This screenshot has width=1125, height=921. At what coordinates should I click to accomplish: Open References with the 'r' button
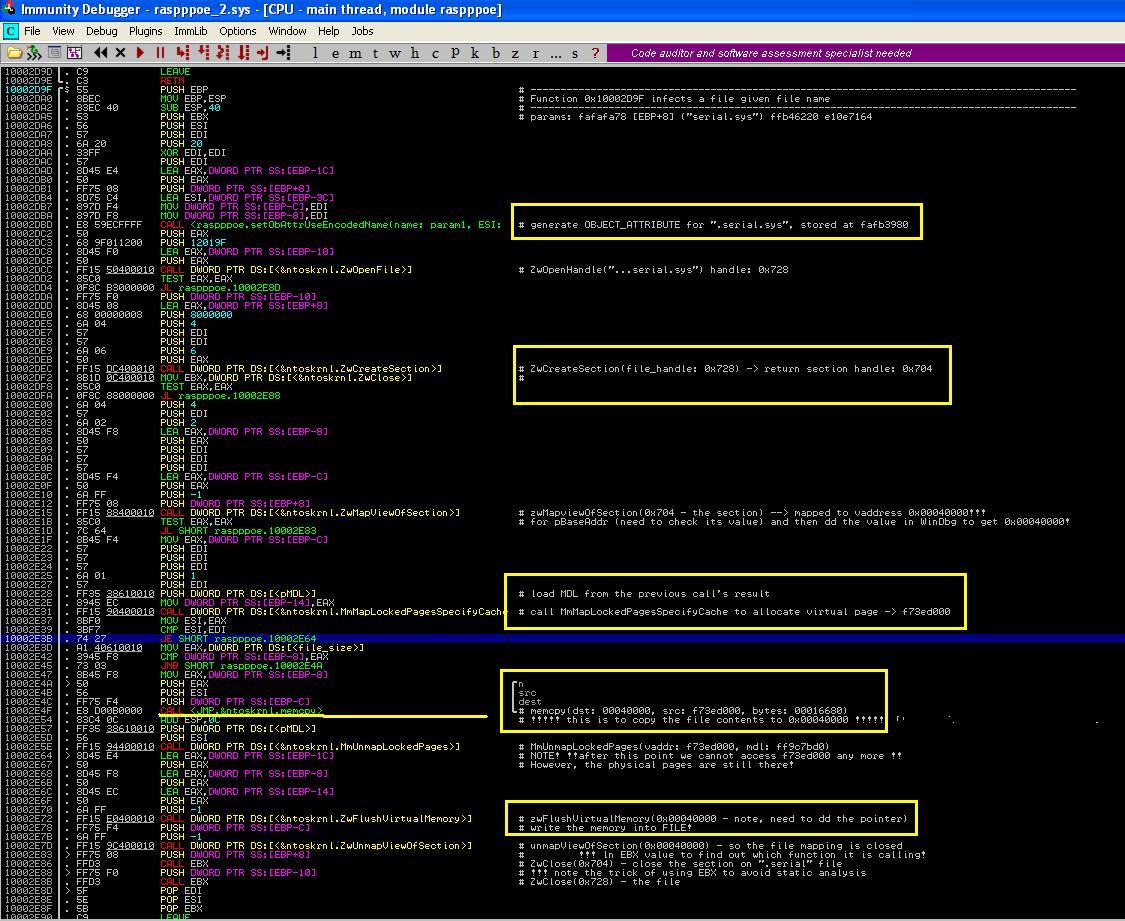click(x=535, y=54)
